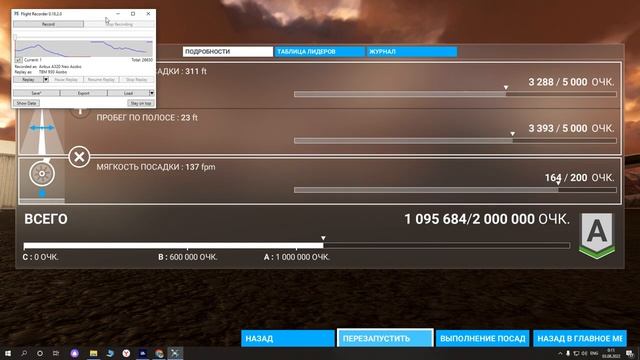Click Export in Flight Recorder
Viewport: 640px width, 360px height.
pos(84,93)
